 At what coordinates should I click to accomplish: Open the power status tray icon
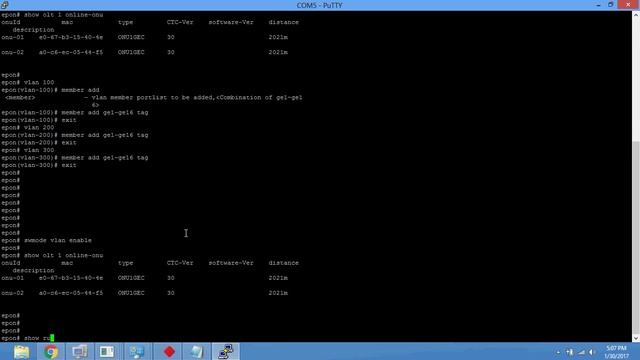click(569, 352)
